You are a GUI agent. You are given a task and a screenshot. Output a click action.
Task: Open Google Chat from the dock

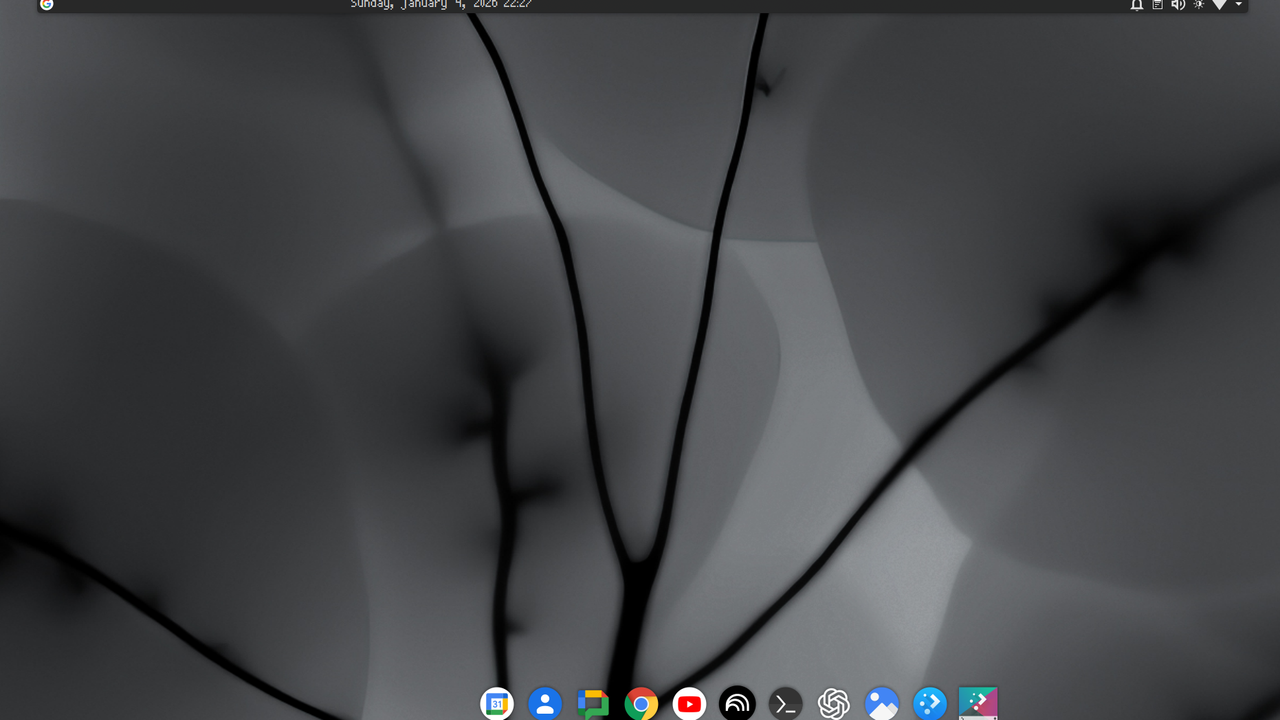[x=593, y=703]
